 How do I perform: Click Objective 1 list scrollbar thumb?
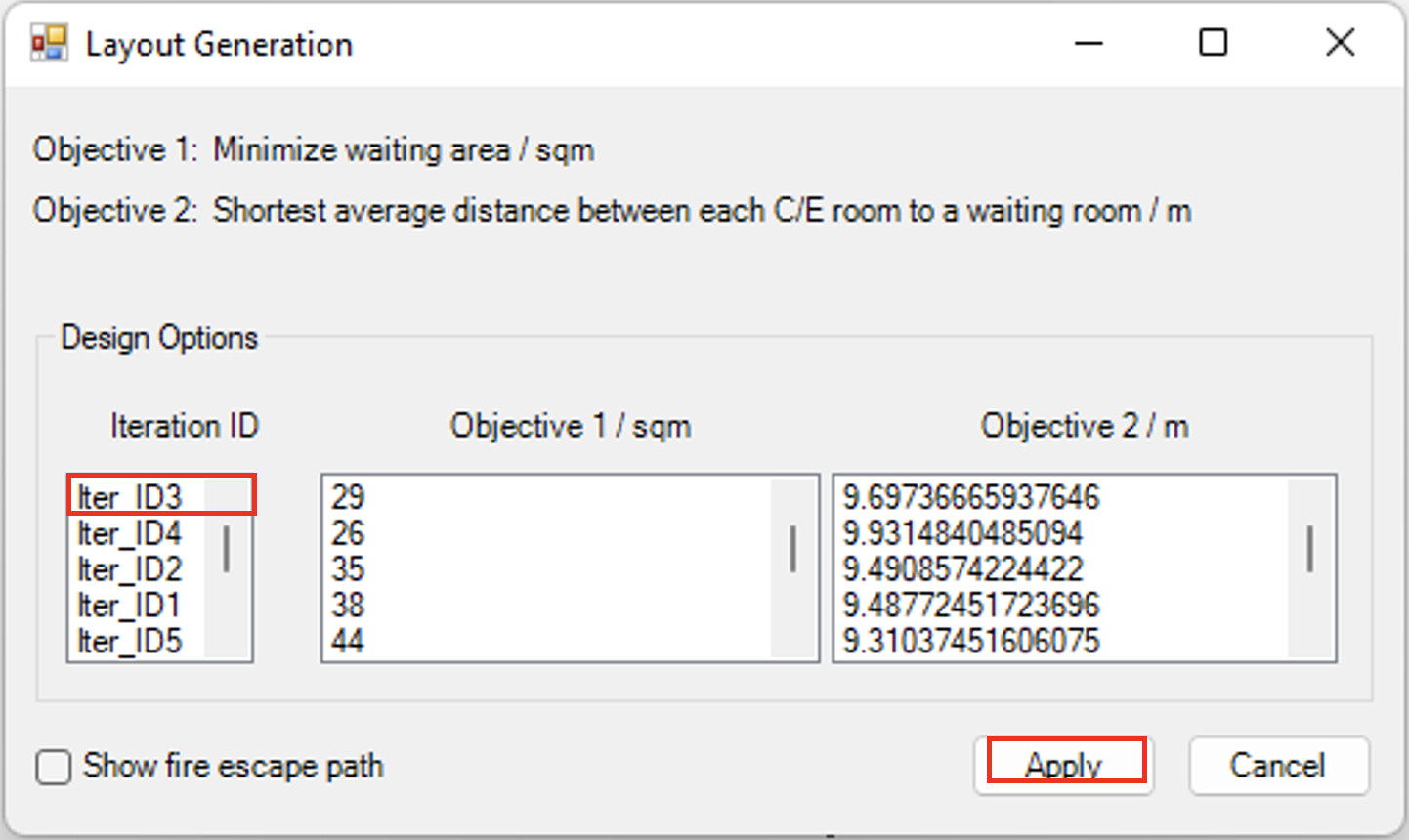[x=792, y=549]
